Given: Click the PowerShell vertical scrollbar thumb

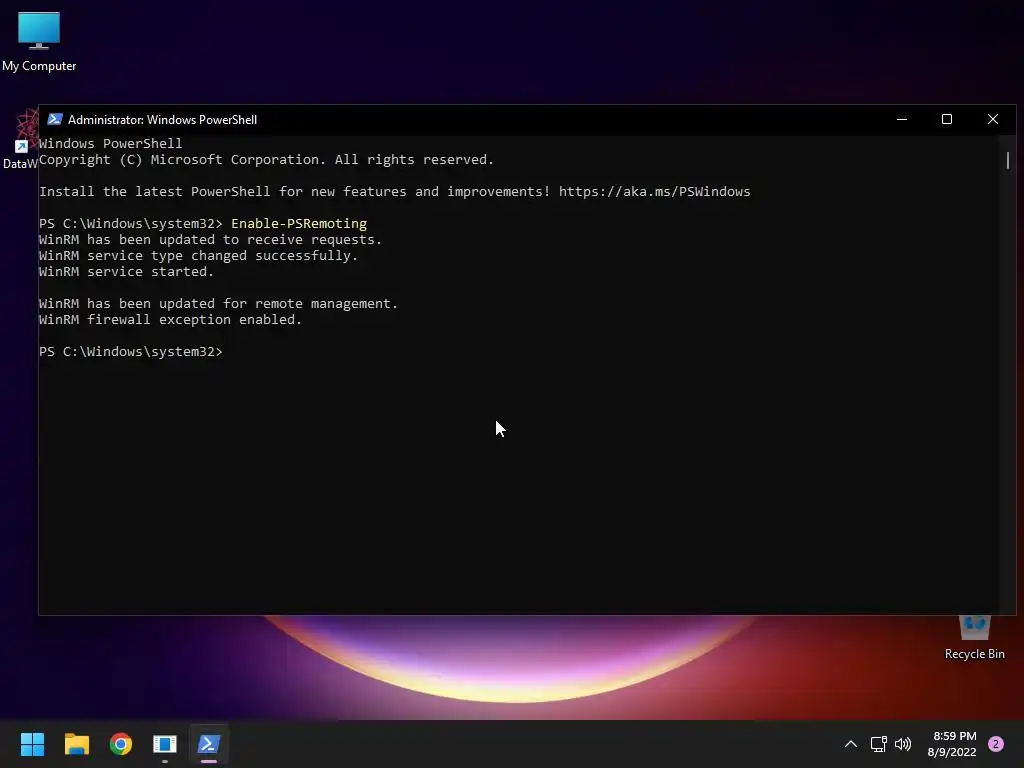Looking at the screenshot, I should (1008, 160).
